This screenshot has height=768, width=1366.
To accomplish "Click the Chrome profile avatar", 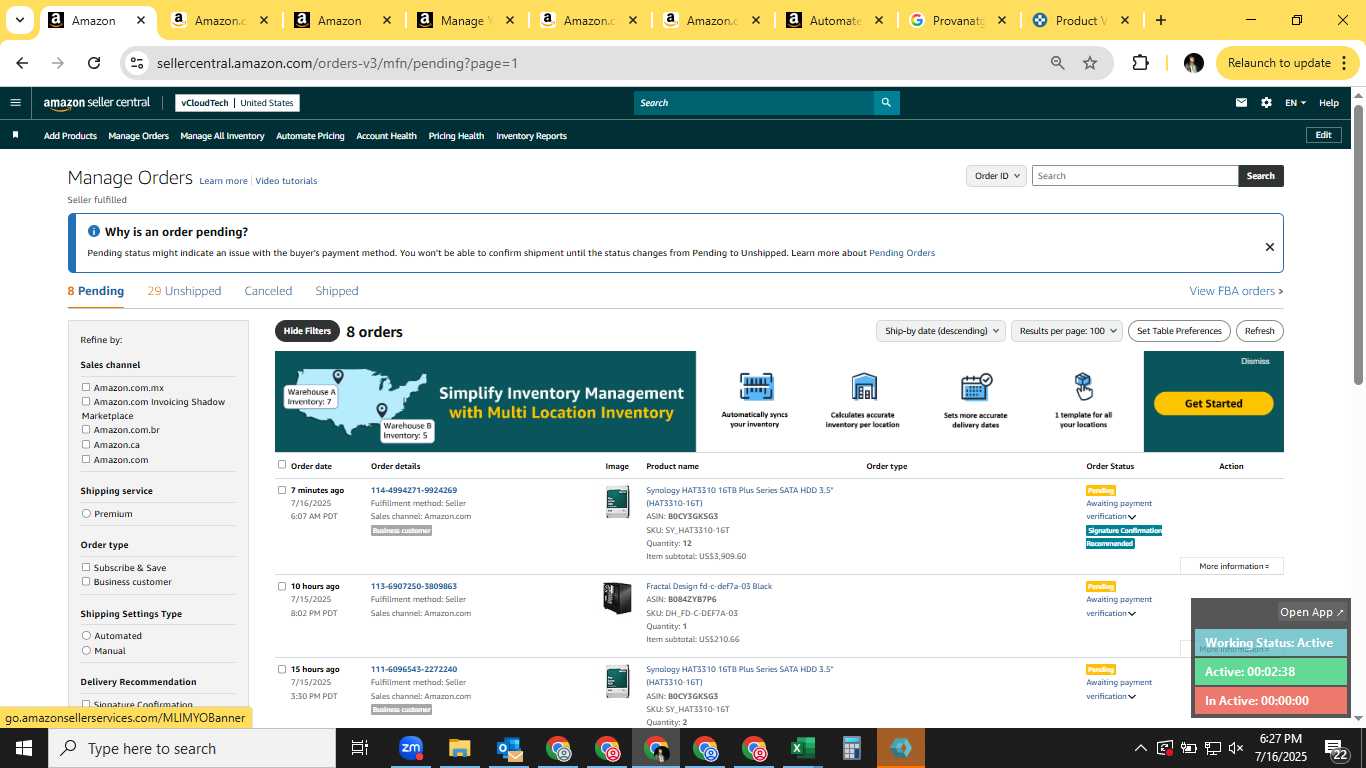I will (1193, 63).
